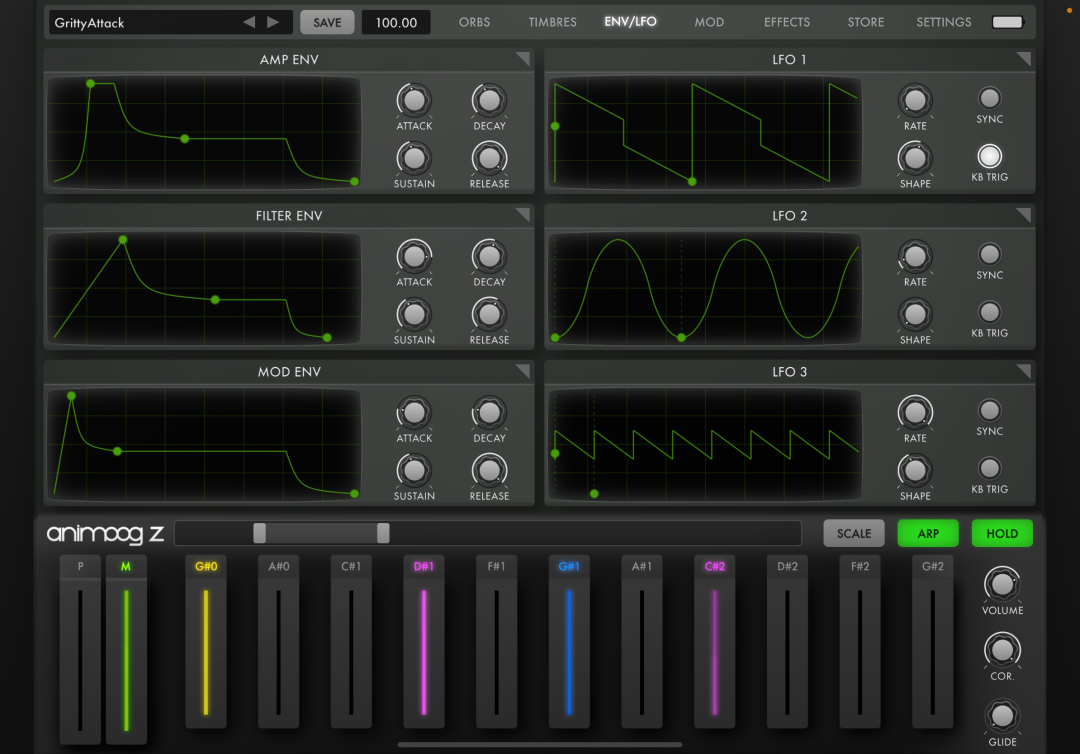Tap the G#0 key strip
The height and width of the screenshot is (754, 1080).
click(x=206, y=642)
